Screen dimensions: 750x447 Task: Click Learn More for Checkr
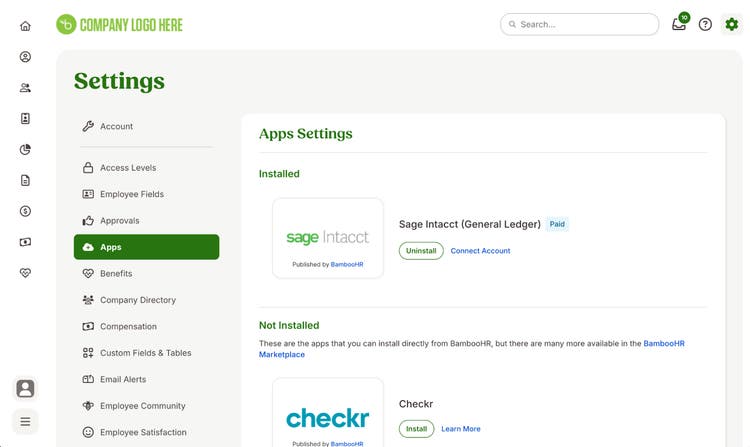coord(461,429)
